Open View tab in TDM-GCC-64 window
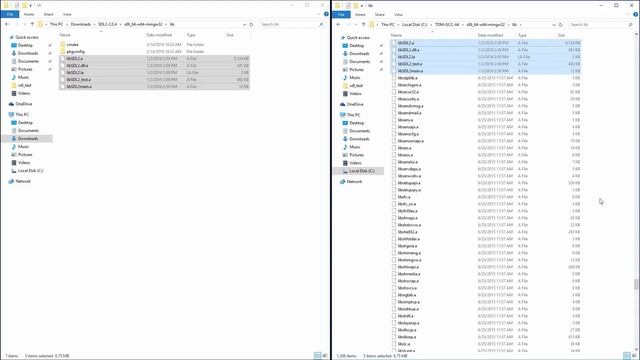Viewport: 640px width, 360px height. tap(398, 15)
